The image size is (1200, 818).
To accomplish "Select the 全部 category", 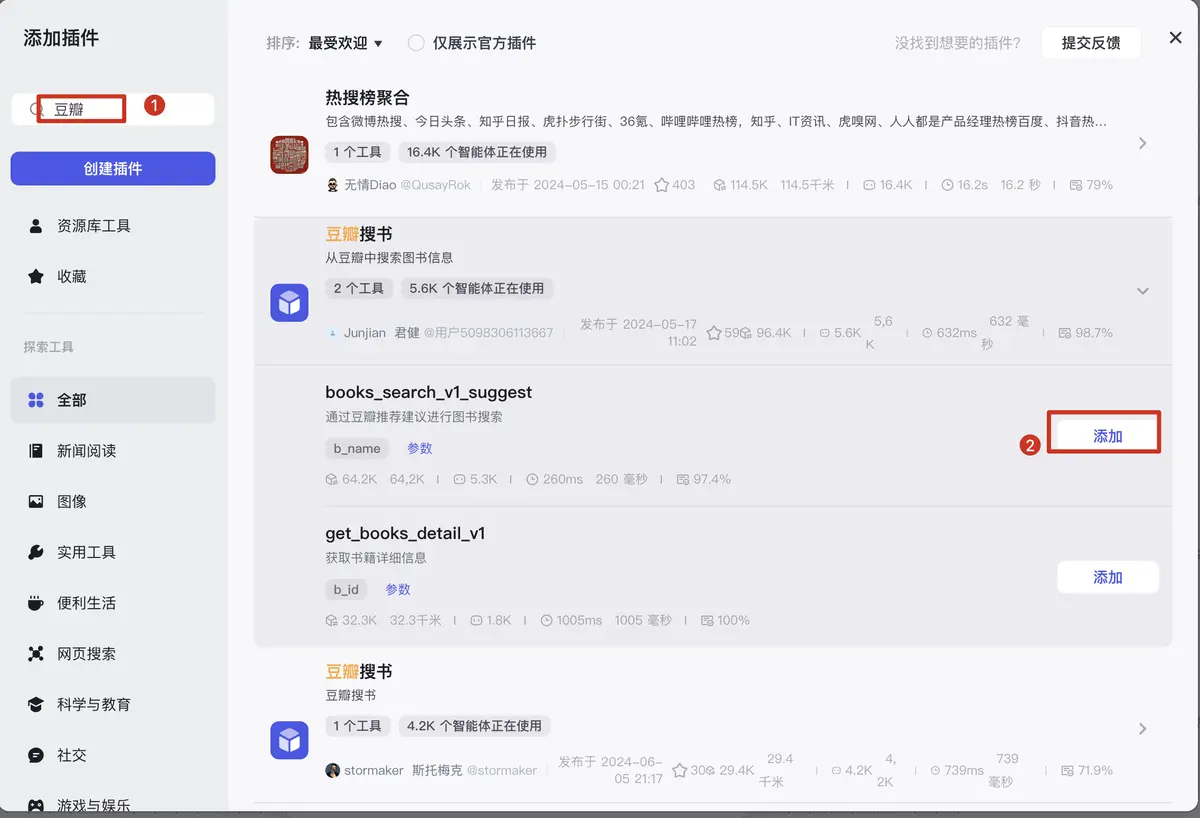I will [x=113, y=400].
